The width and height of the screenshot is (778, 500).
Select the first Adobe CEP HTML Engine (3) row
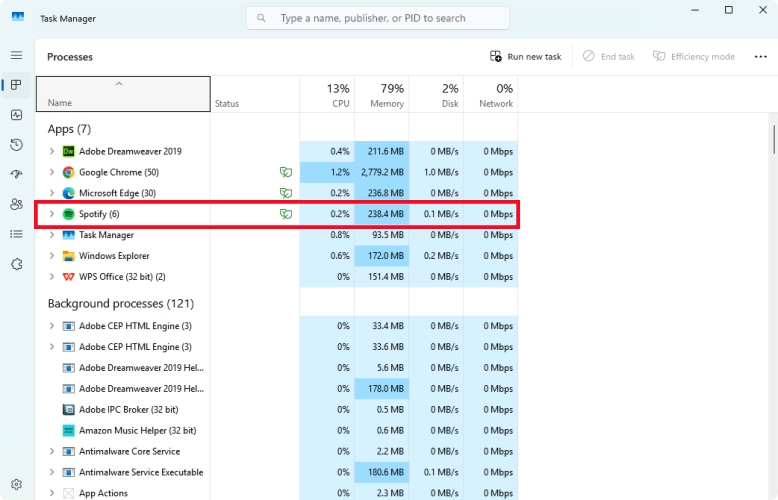[277, 326]
